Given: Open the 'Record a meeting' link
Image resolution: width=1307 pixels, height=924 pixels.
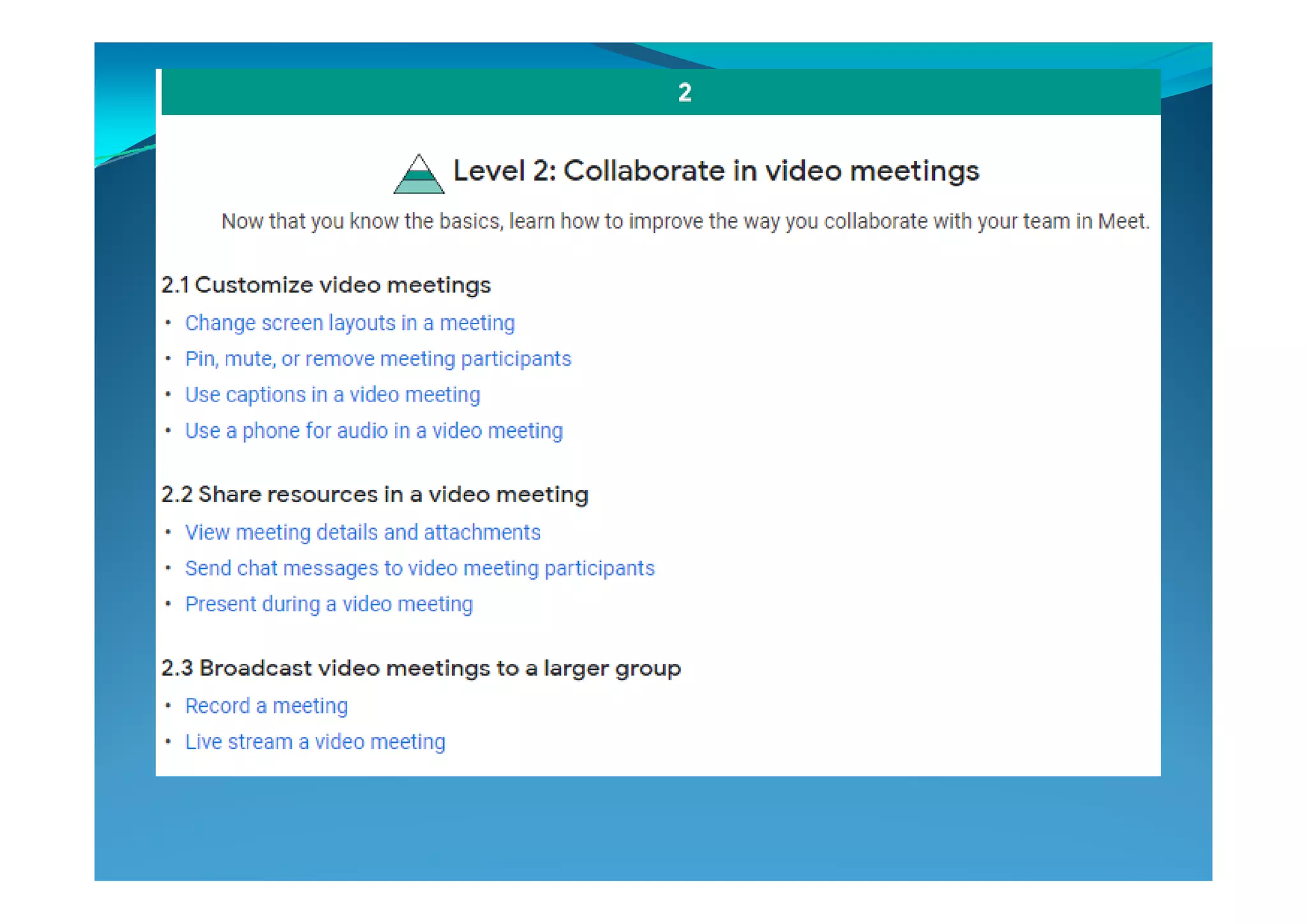Looking at the screenshot, I should (266, 706).
